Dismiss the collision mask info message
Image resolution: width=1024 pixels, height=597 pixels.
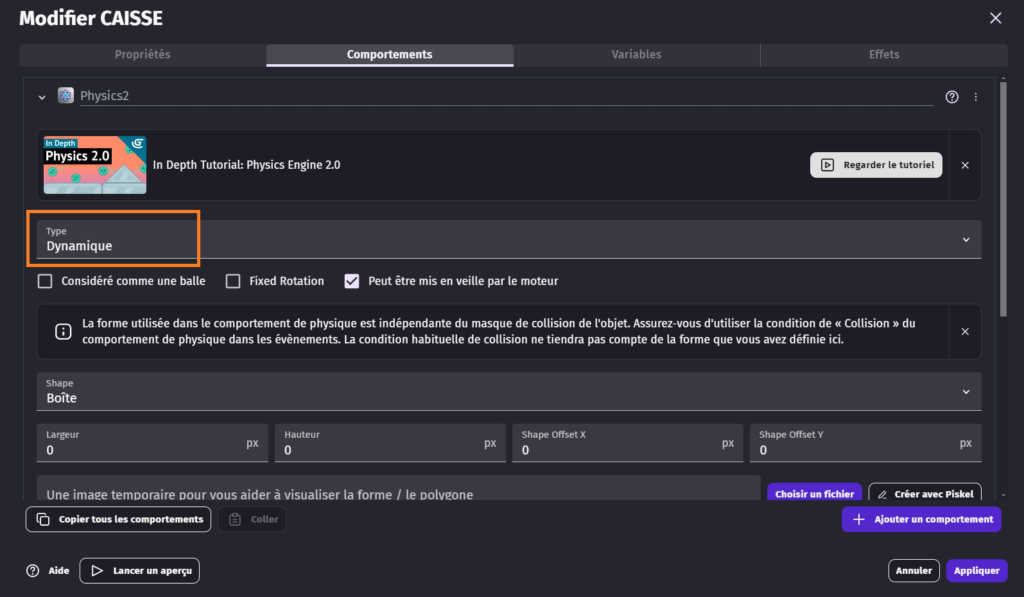(965, 331)
